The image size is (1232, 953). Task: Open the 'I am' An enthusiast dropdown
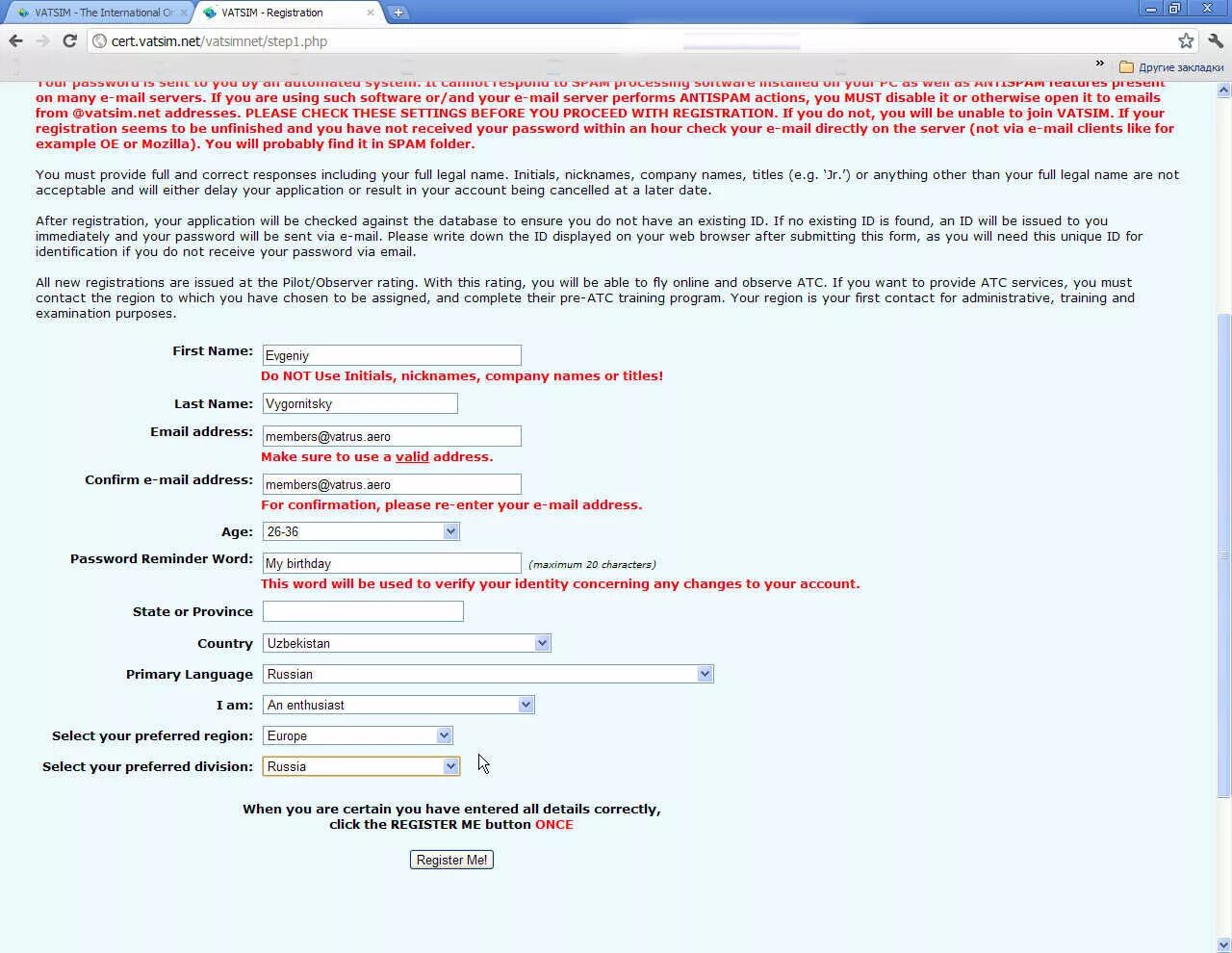[398, 705]
